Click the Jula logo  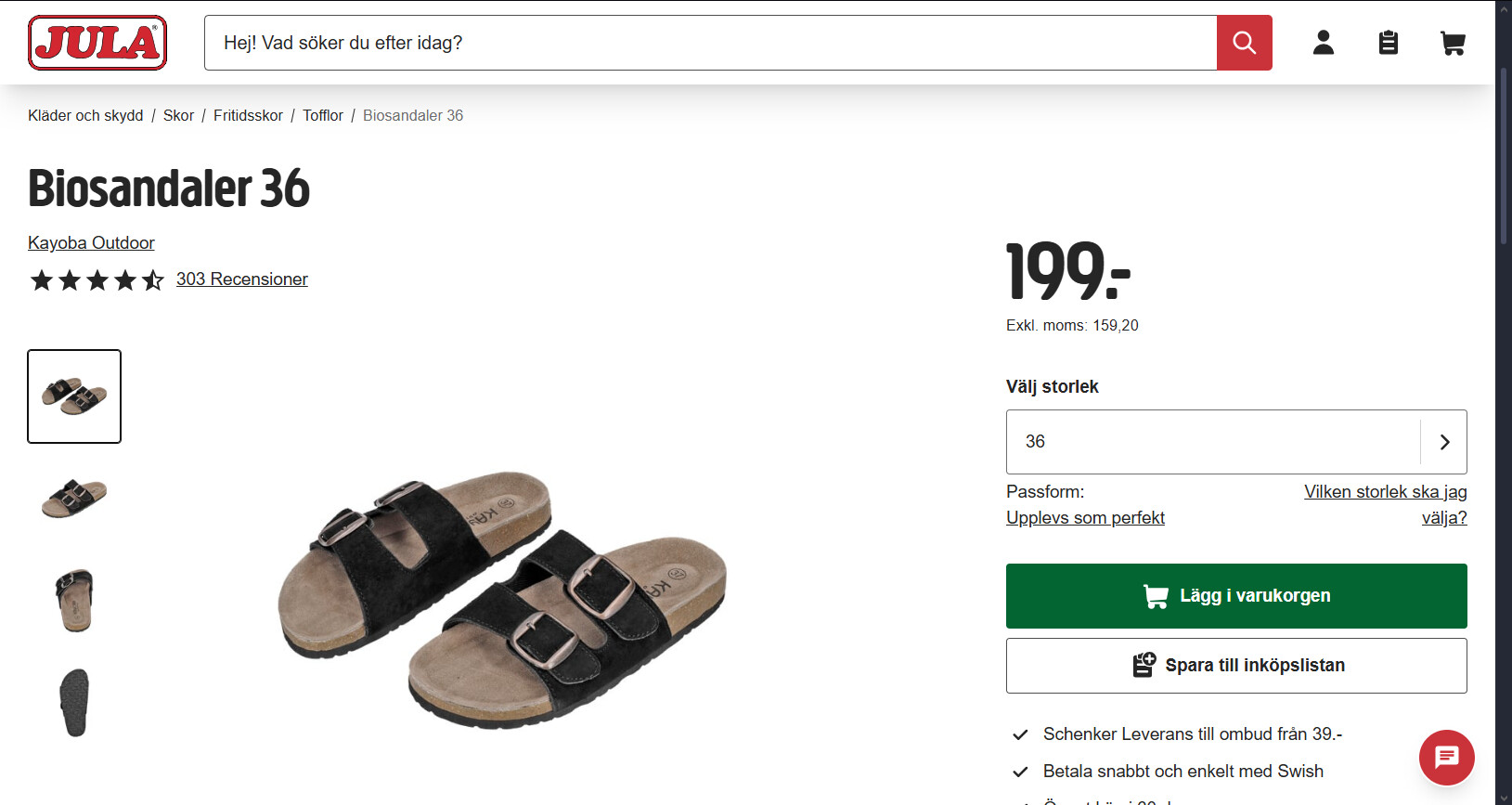[x=97, y=43]
